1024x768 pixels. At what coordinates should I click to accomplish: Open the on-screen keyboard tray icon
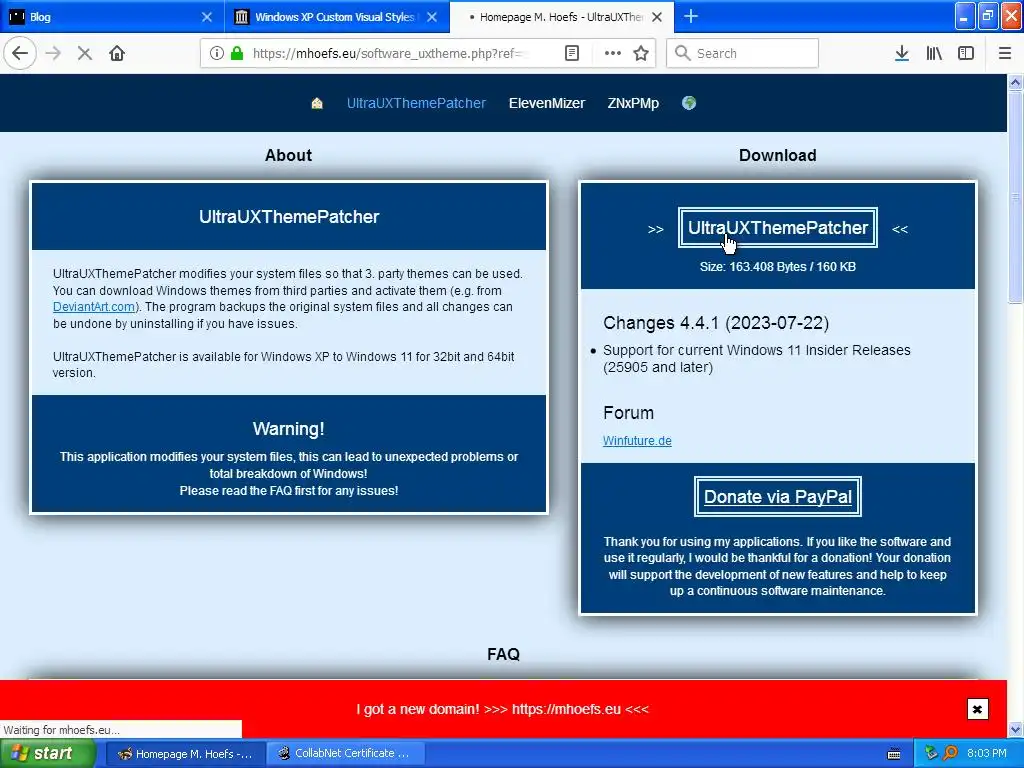coord(894,754)
